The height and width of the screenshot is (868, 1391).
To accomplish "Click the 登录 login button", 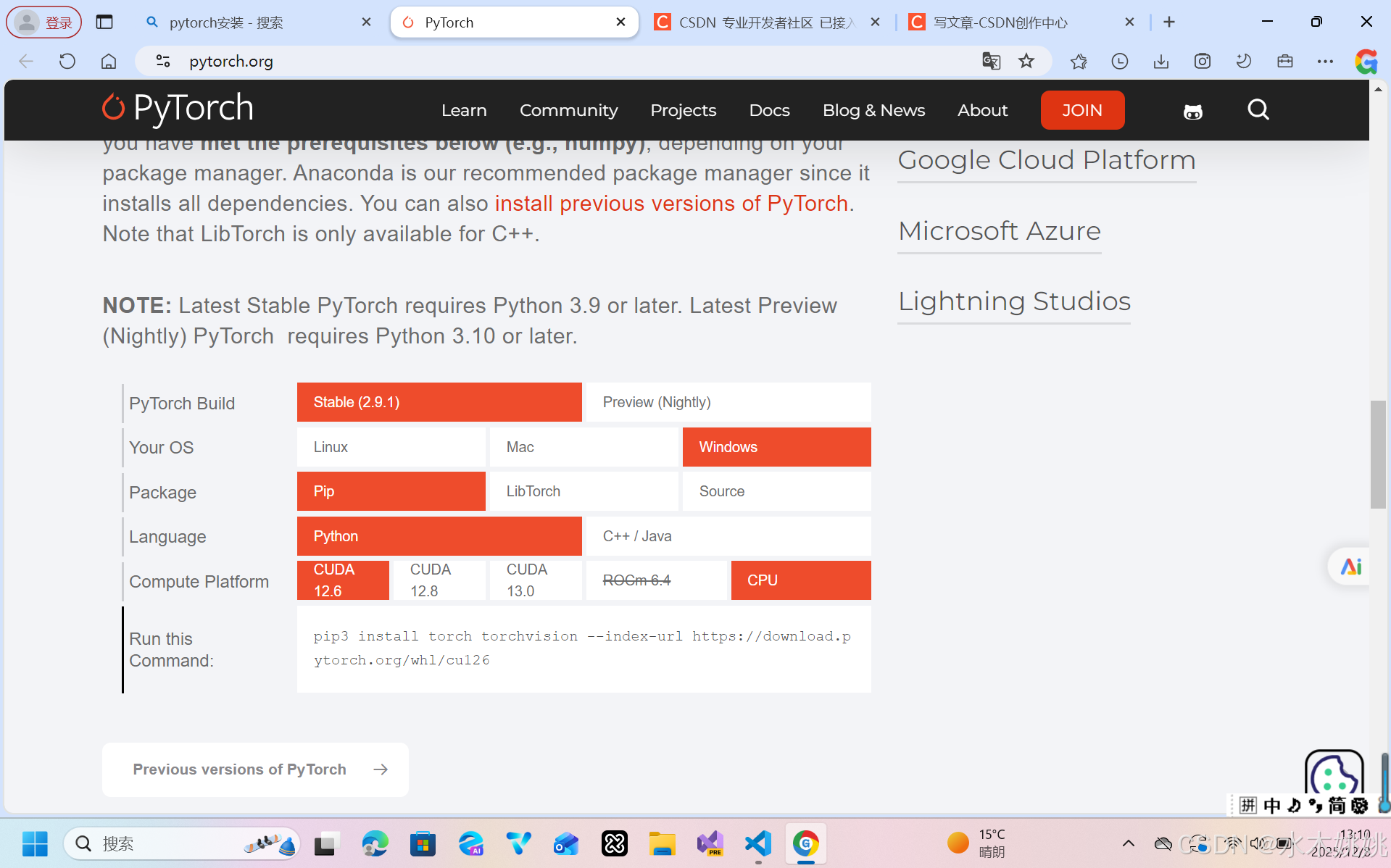I will [x=44, y=22].
